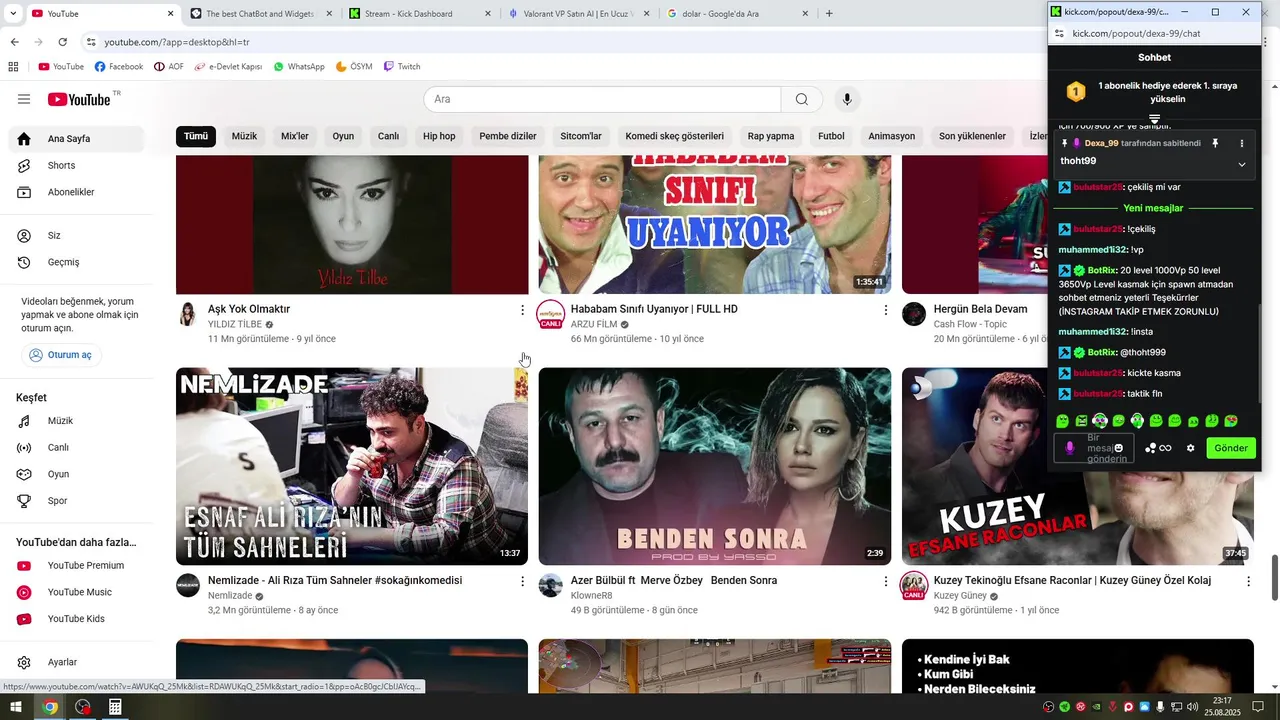Switch to Stream - Kick Dashboard tab
Image resolution: width=1280 pixels, height=720 pixels.
[421, 14]
